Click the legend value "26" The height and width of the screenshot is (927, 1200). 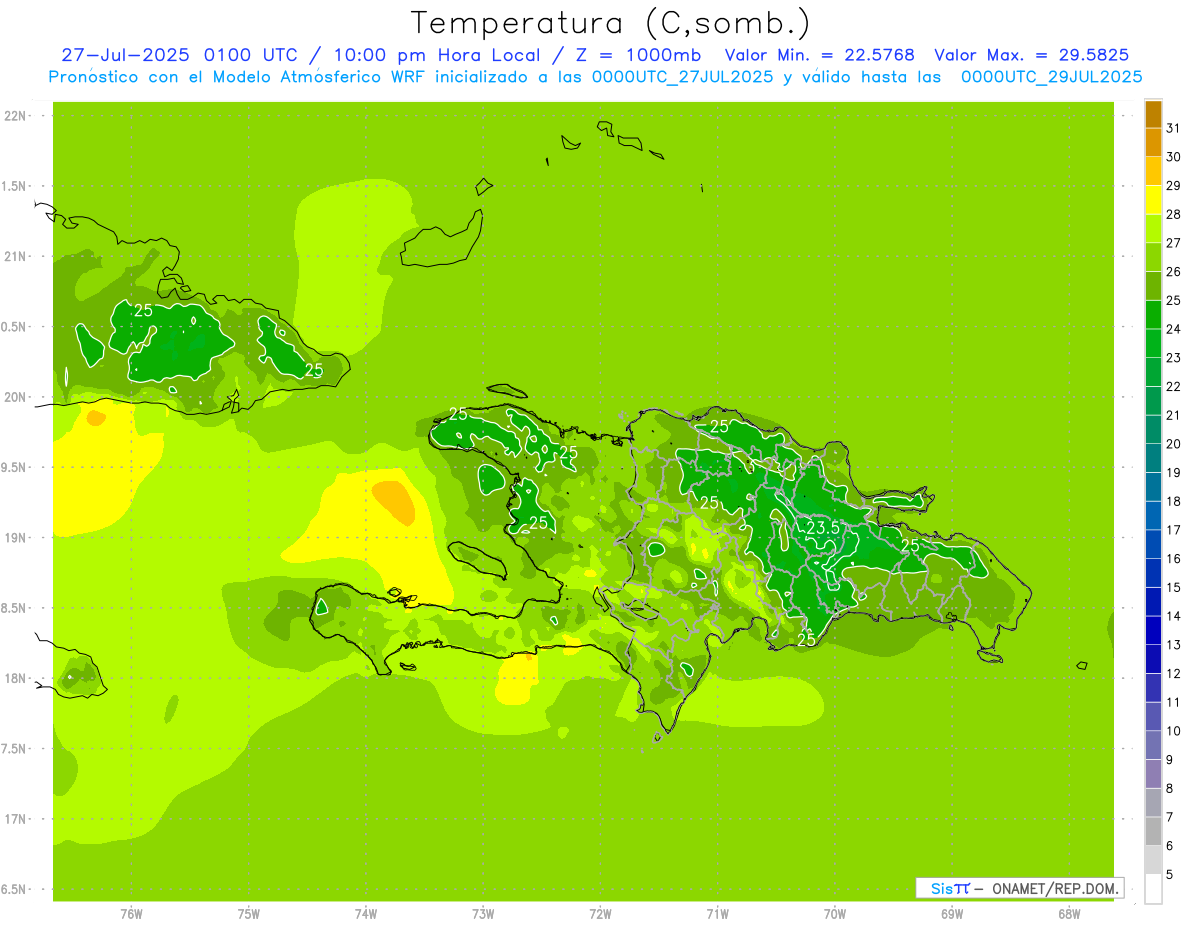point(1174,272)
